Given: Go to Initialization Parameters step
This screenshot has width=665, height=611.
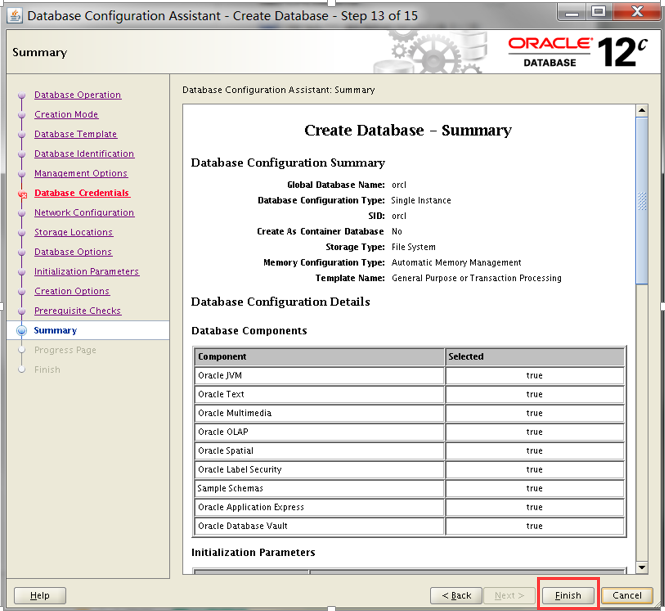Looking at the screenshot, I should pos(87,271).
